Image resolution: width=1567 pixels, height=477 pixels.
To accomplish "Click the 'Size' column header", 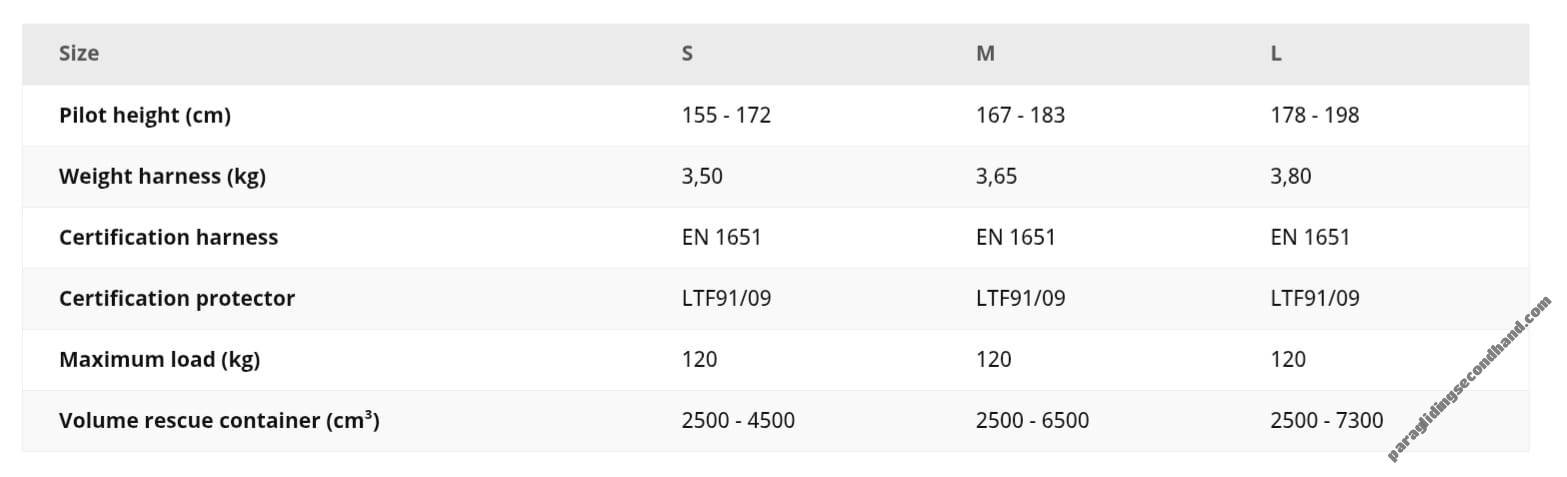I will [x=79, y=54].
